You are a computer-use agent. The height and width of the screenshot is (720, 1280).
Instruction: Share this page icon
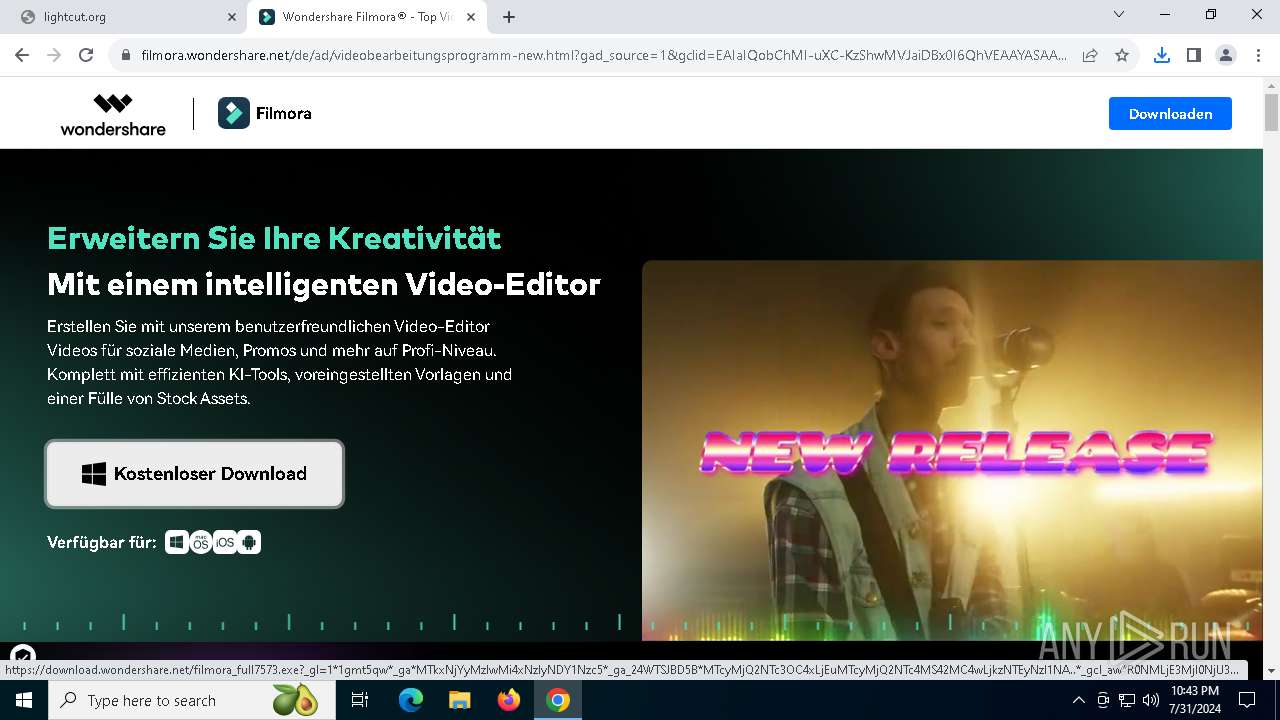pyautogui.click(x=1090, y=56)
